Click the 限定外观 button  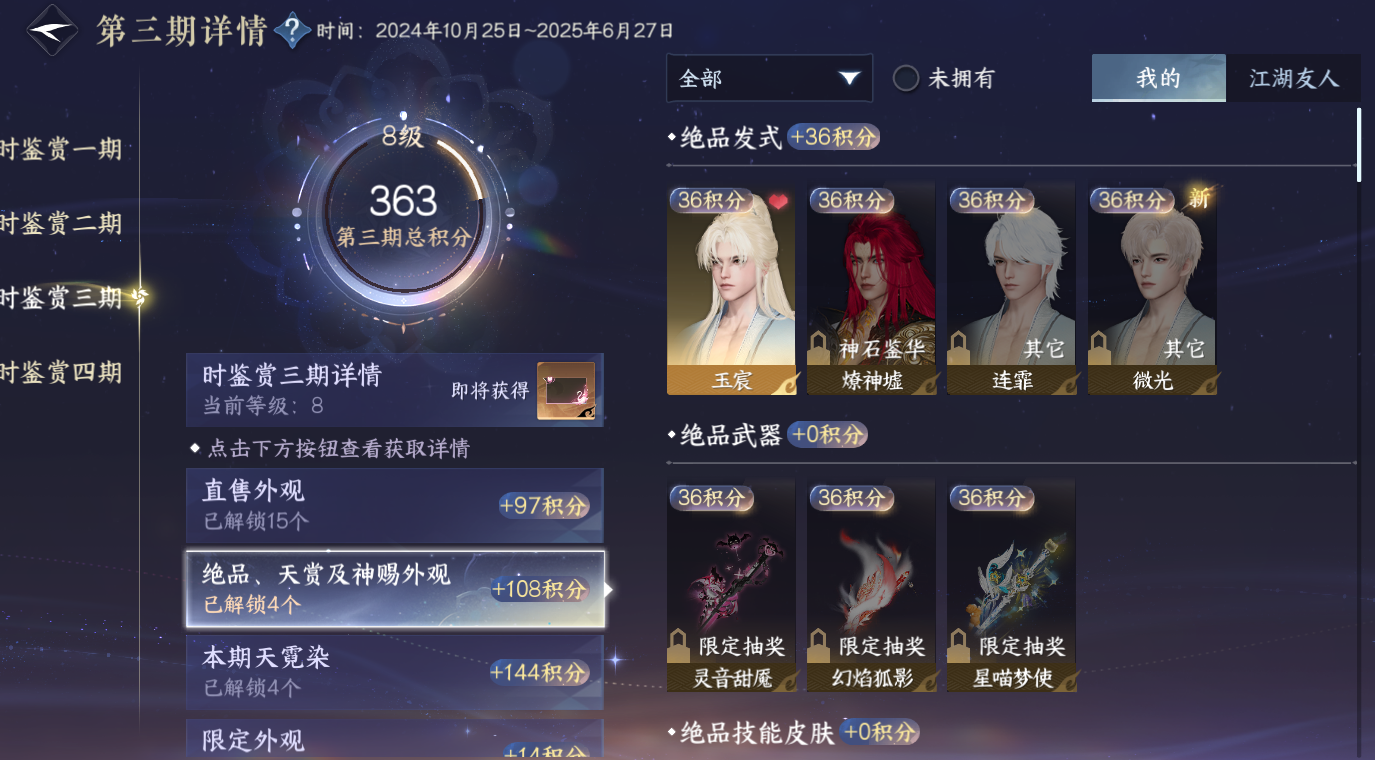395,739
